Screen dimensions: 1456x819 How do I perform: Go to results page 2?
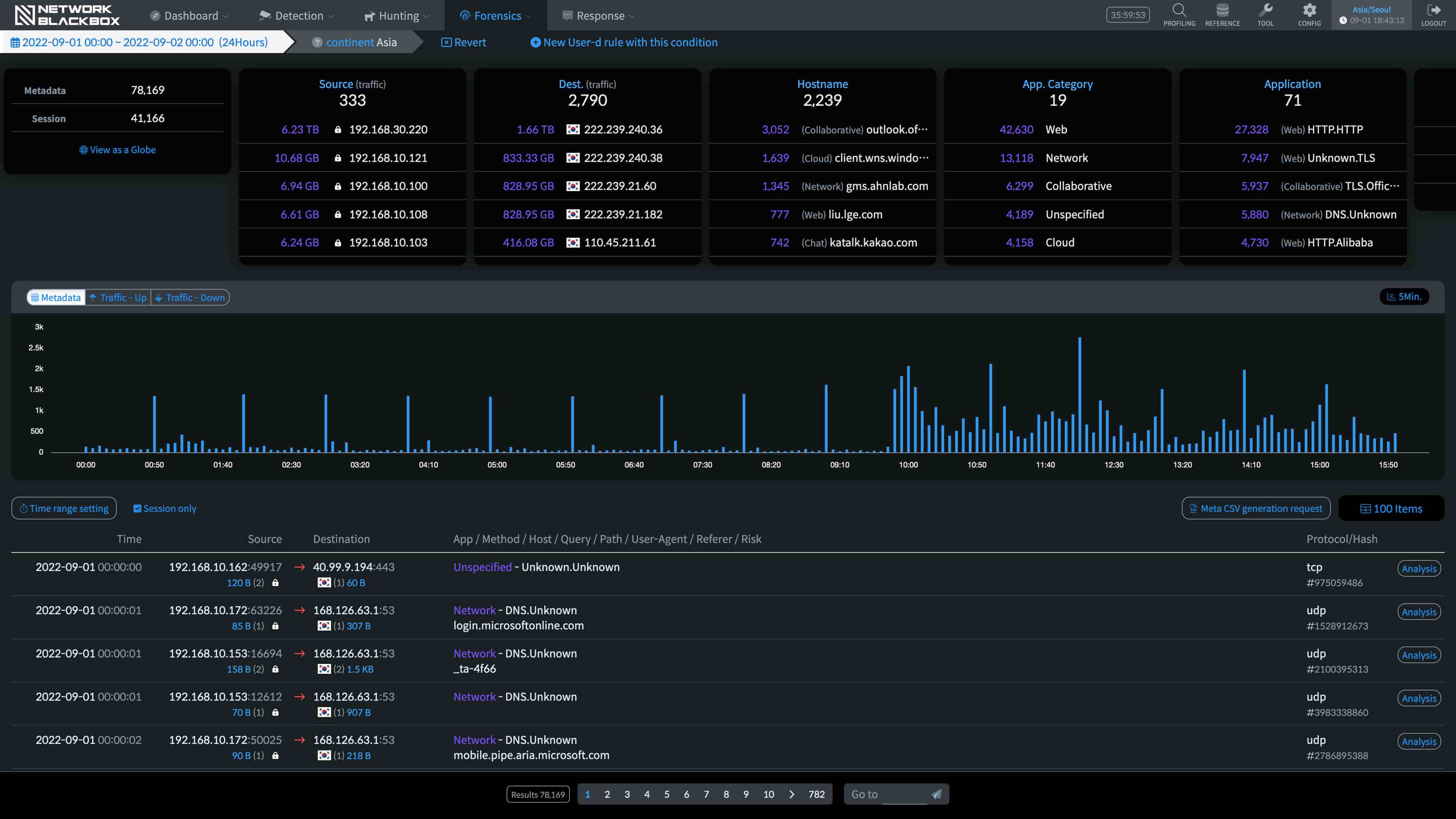click(x=607, y=794)
